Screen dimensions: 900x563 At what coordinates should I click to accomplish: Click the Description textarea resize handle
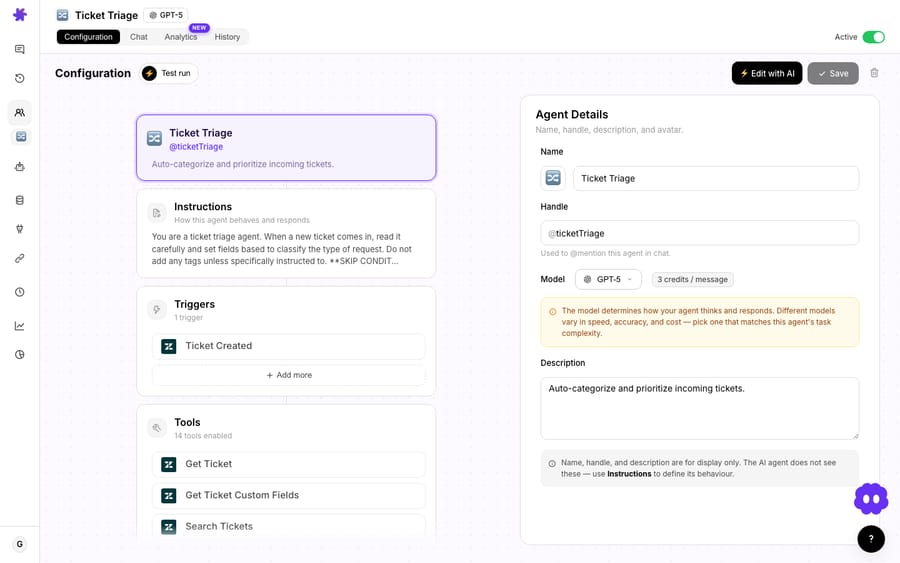855,436
